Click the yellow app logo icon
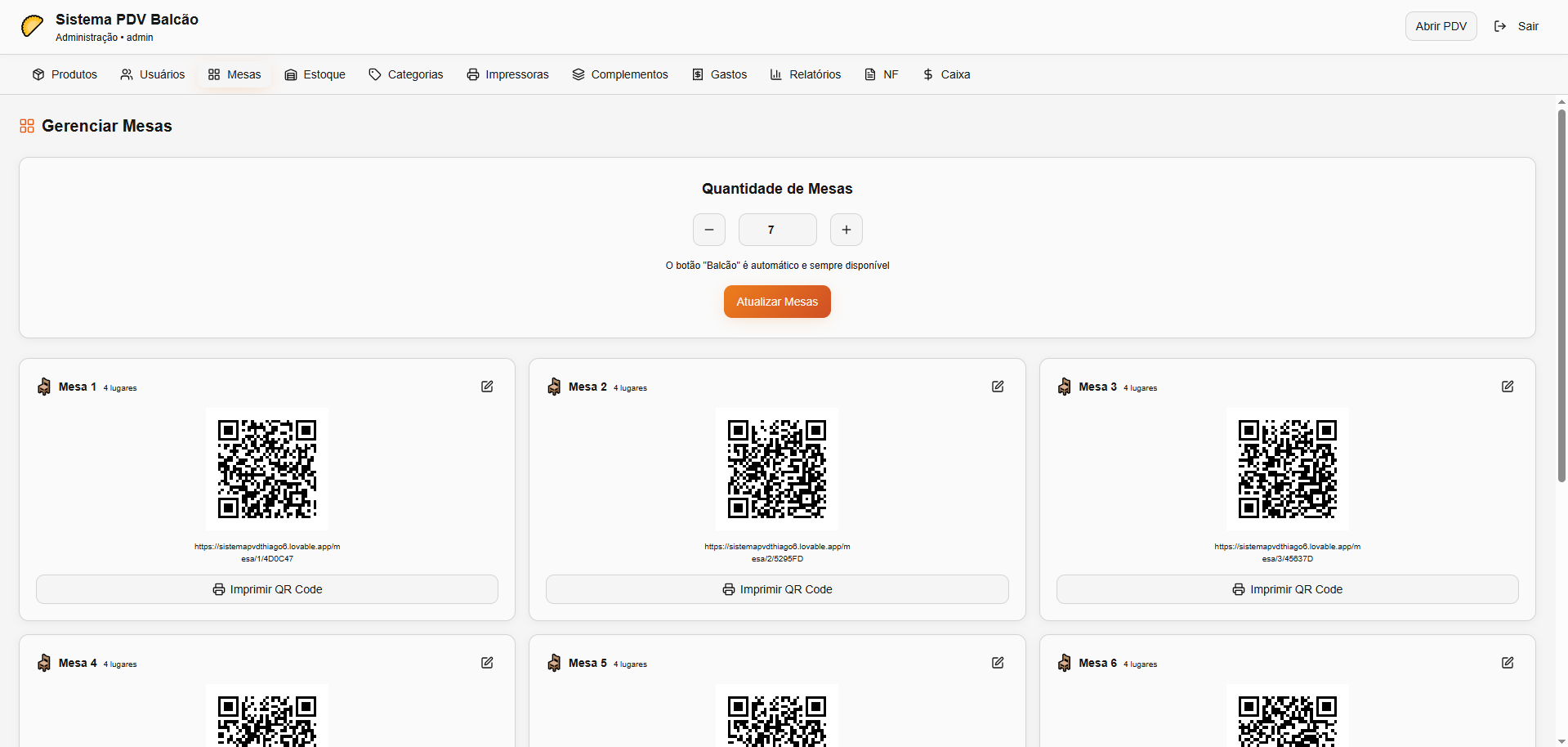Viewport: 1568px width, 747px height. coord(32,26)
